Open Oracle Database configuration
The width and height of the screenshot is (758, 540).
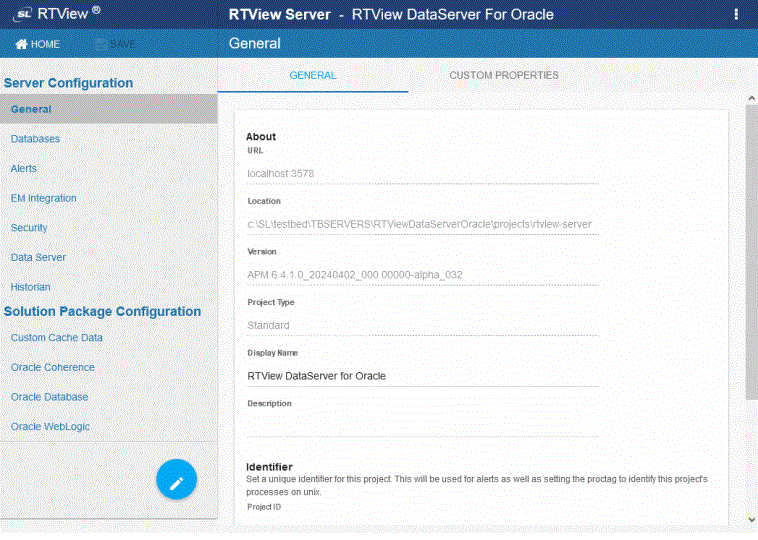tap(49, 397)
